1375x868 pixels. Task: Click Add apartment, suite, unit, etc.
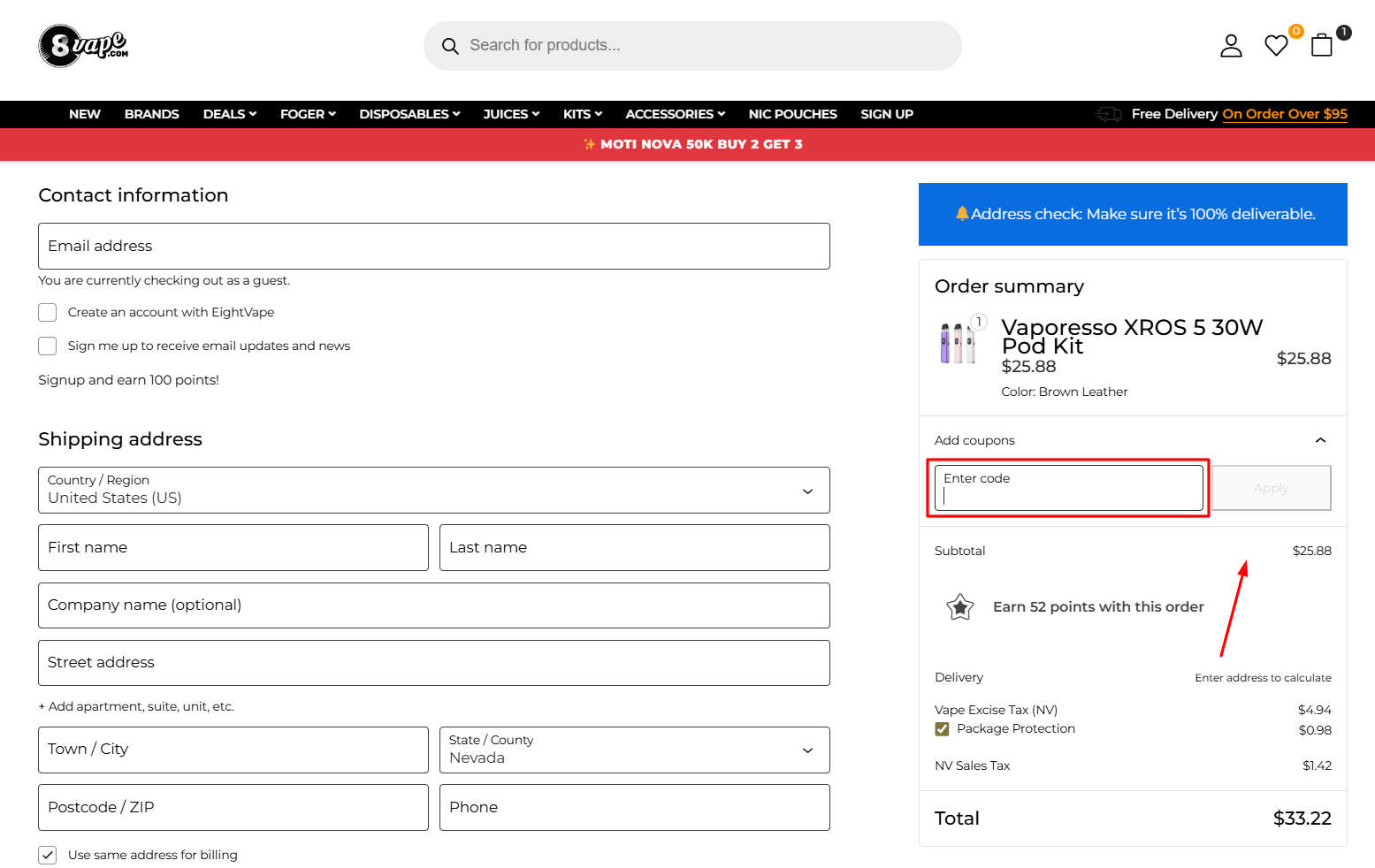(136, 706)
